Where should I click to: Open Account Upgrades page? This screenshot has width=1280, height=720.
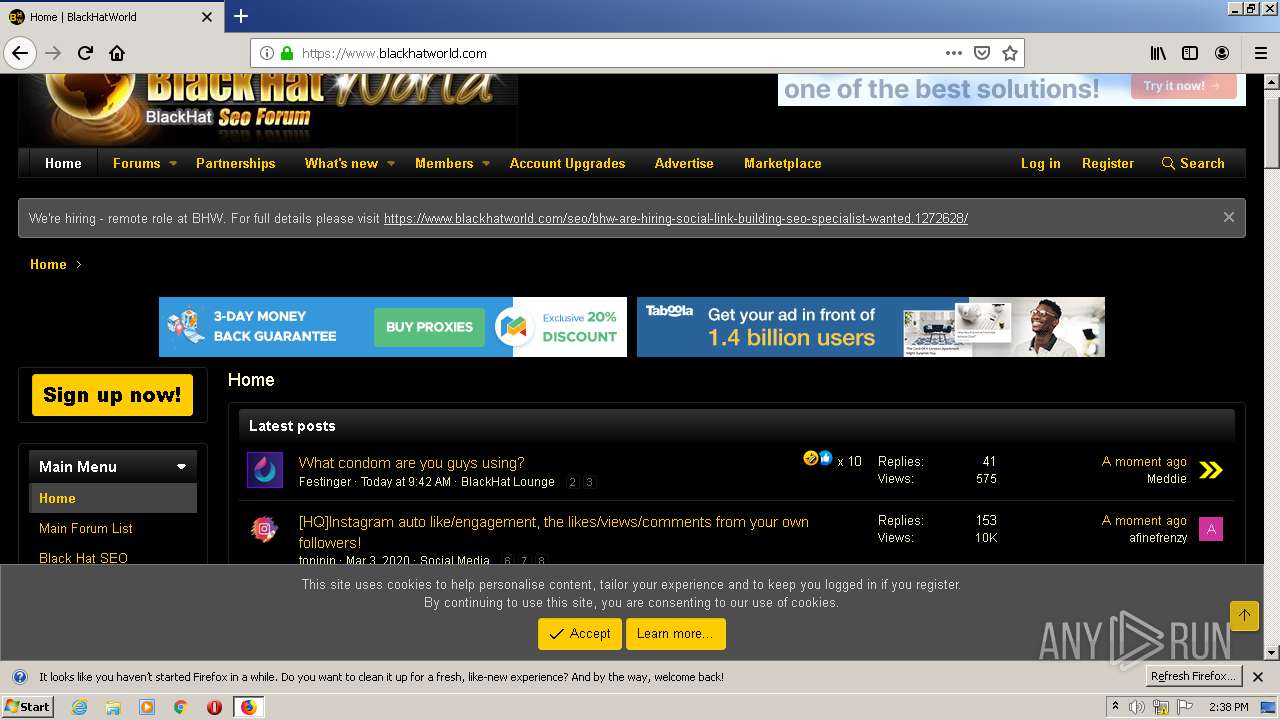567,163
